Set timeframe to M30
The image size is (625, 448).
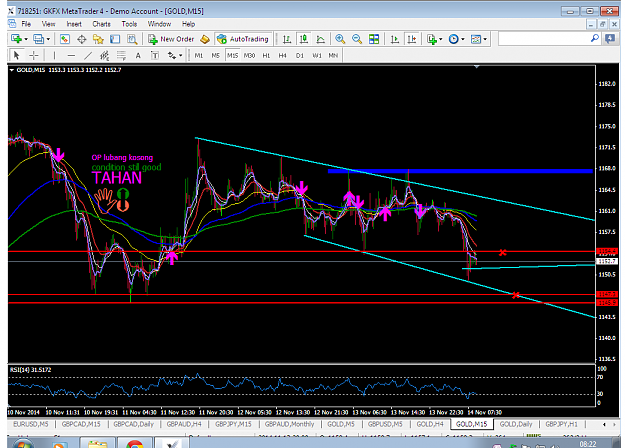249,55
